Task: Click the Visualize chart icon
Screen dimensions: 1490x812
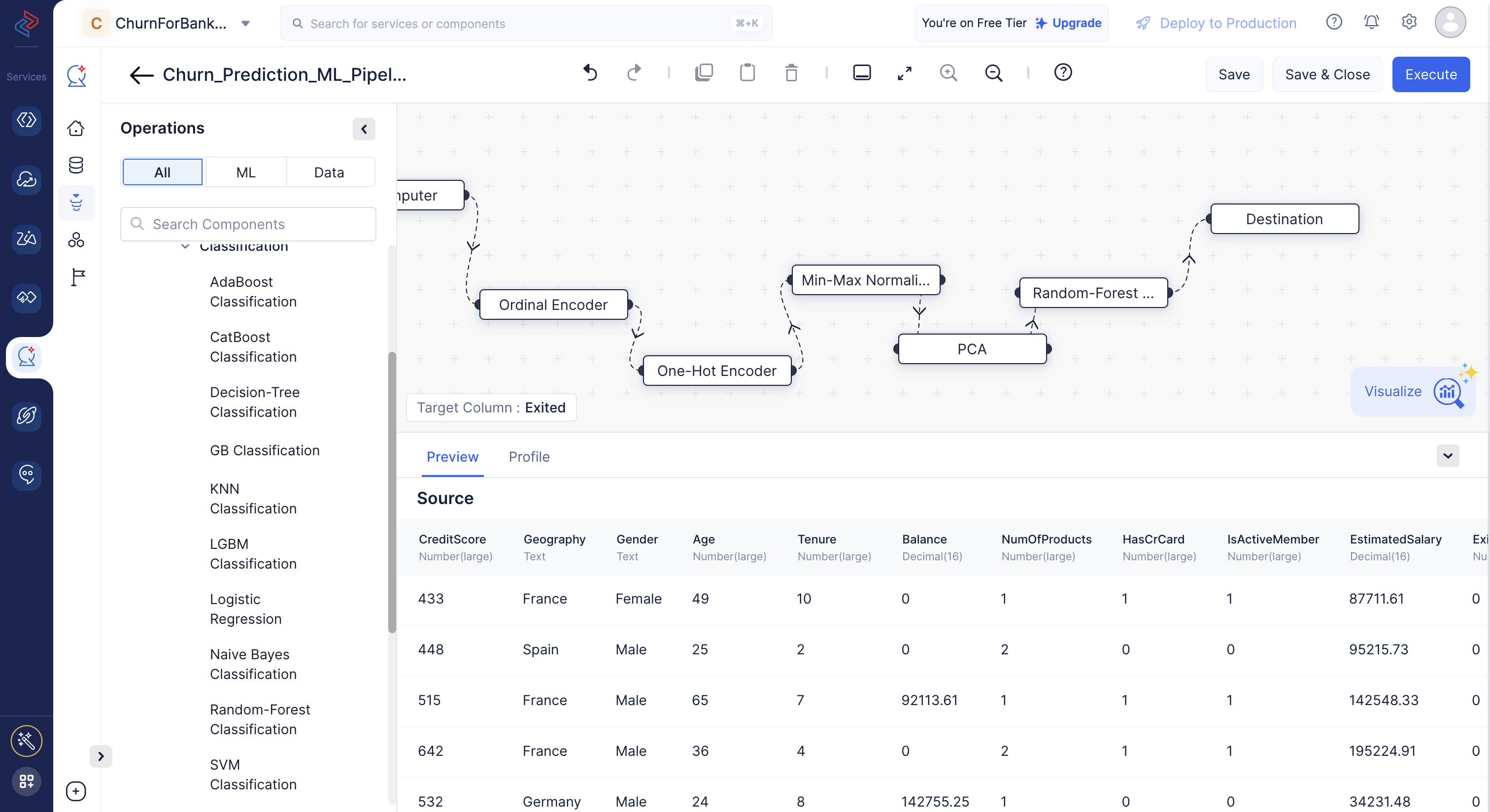Action: 1448,391
